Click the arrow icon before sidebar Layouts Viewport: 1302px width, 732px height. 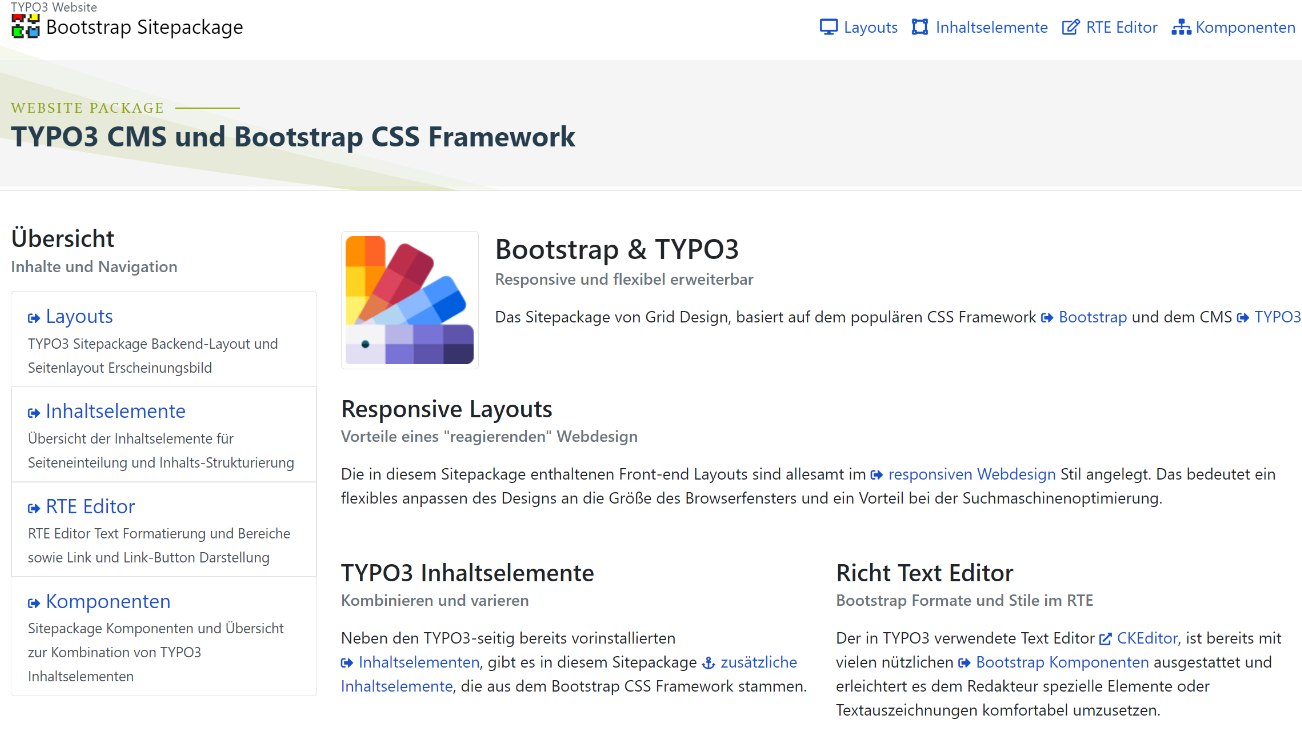coord(34,318)
